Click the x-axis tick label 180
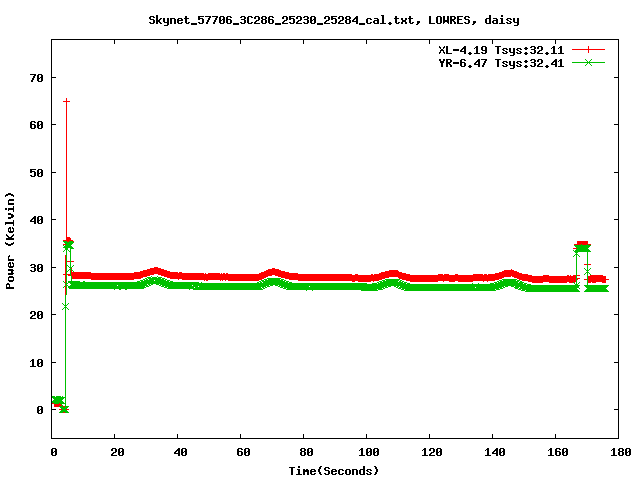Image resolution: width=640 pixels, height=480 pixels. point(620,452)
